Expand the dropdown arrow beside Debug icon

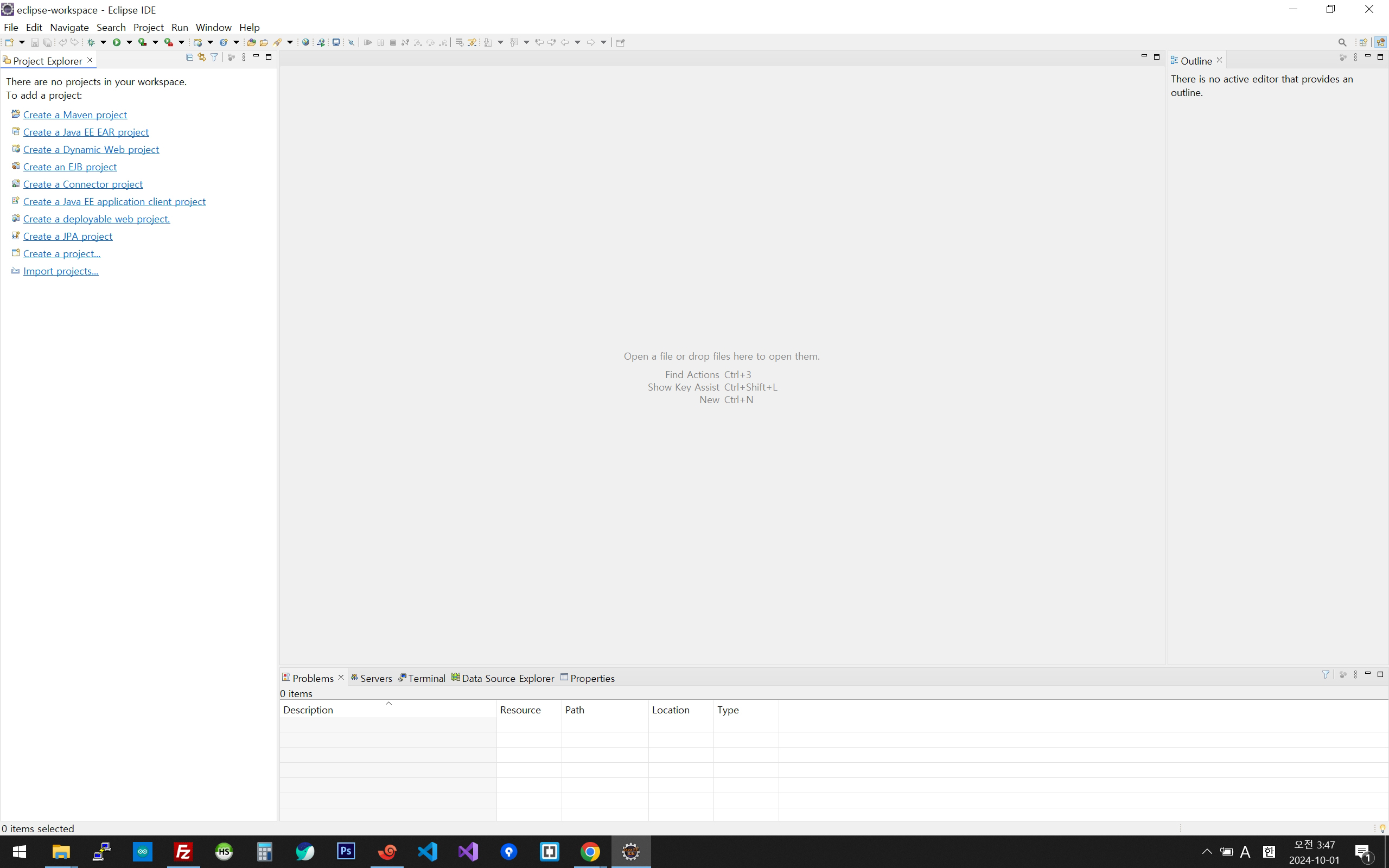tap(103, 42)
